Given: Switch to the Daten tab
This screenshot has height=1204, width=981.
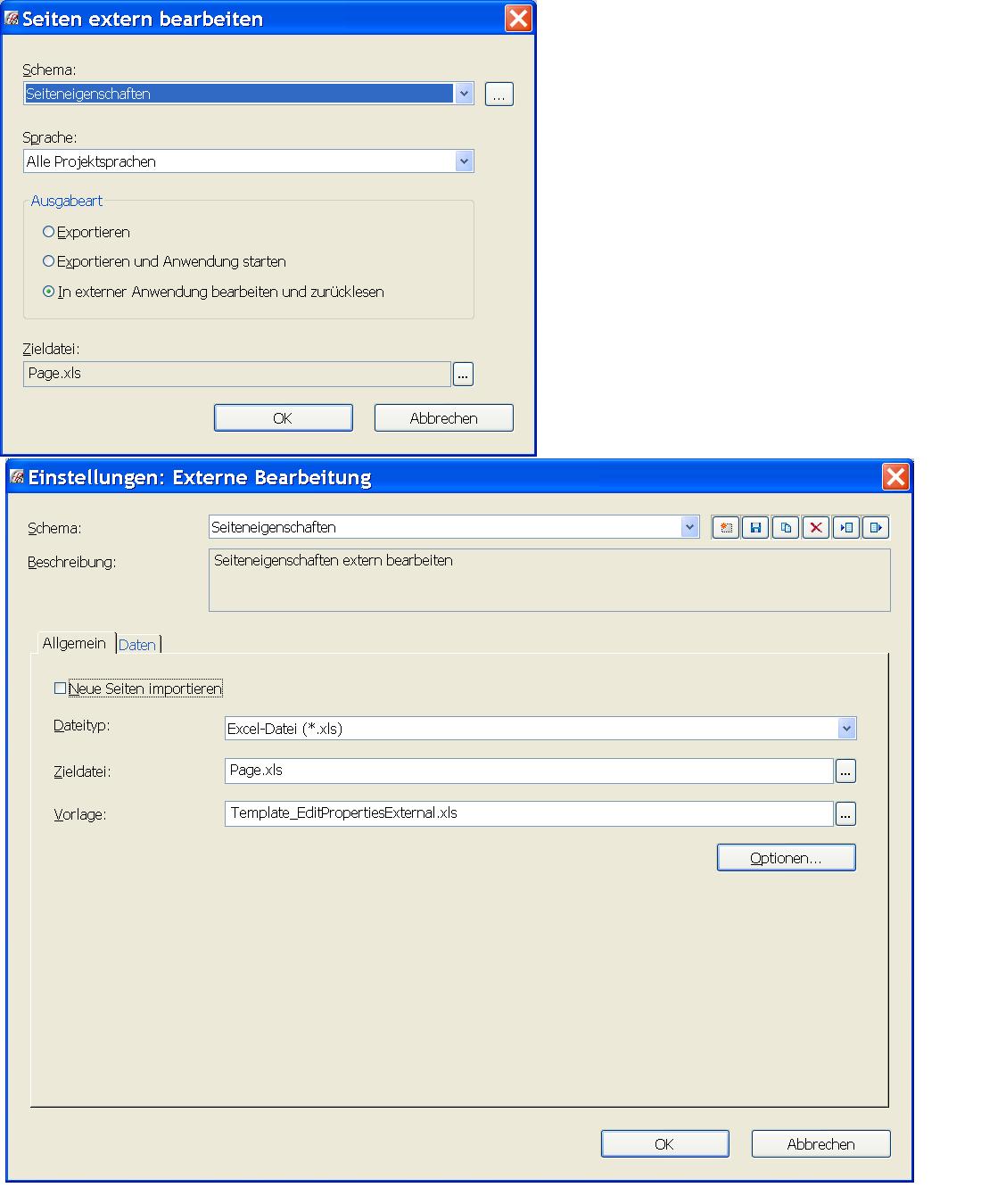Looking at the screenshot, I should click(137, 645).
